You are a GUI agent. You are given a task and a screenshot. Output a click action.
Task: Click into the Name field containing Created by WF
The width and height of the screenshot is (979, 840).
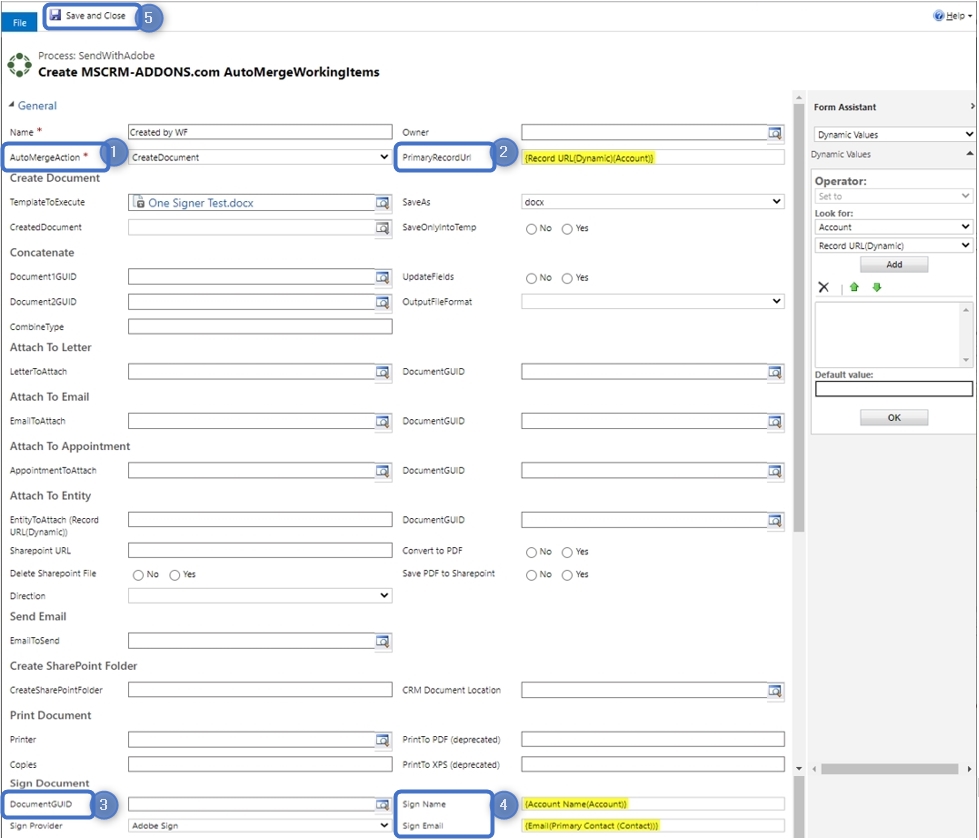pos(260,132)
